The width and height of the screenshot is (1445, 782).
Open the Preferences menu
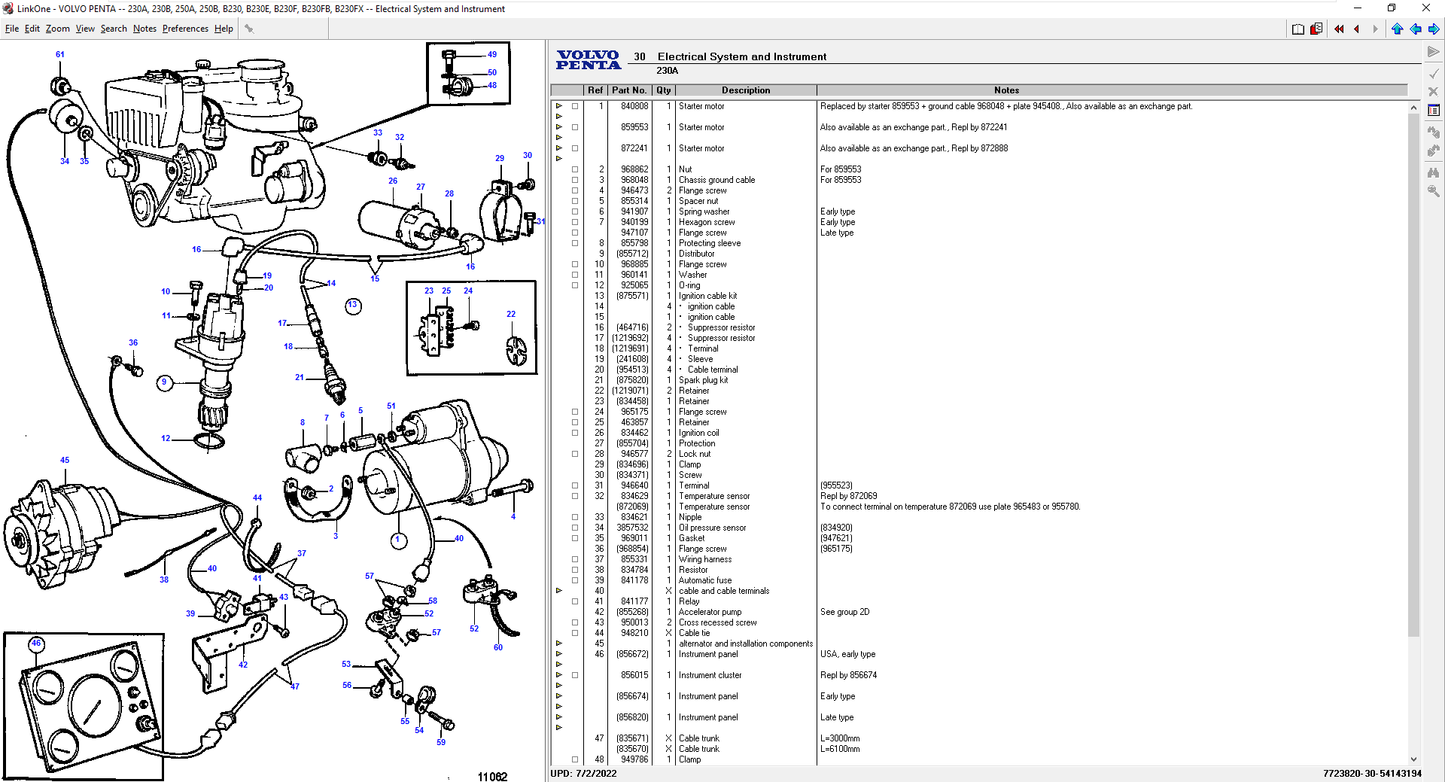tap(185, 28)
